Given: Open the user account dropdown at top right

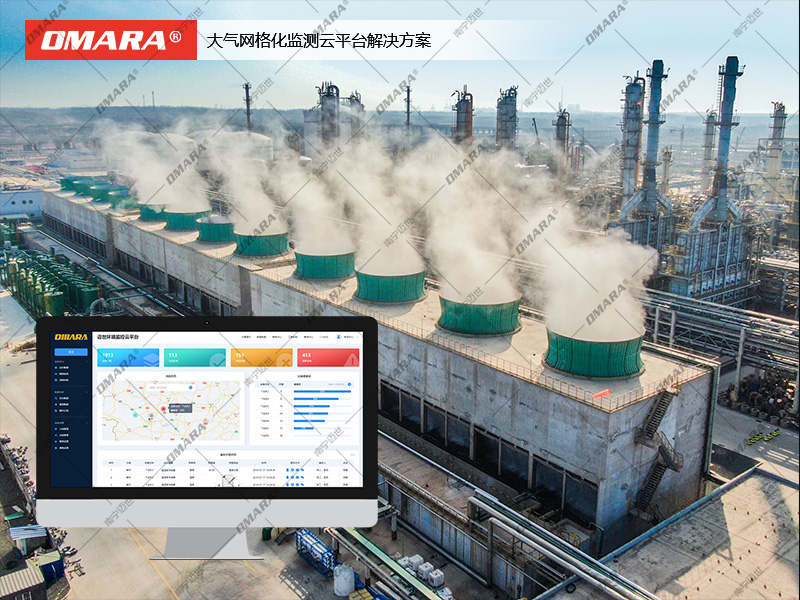Looking at the screenshot, I should click(x=349, y=337).
